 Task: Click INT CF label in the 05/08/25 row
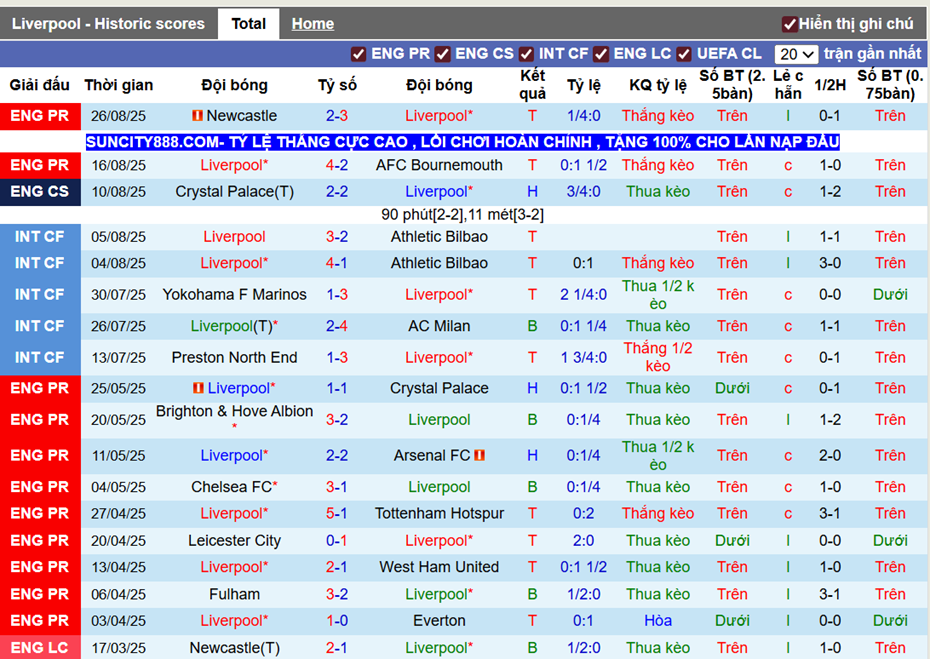(x=40, y=237)
